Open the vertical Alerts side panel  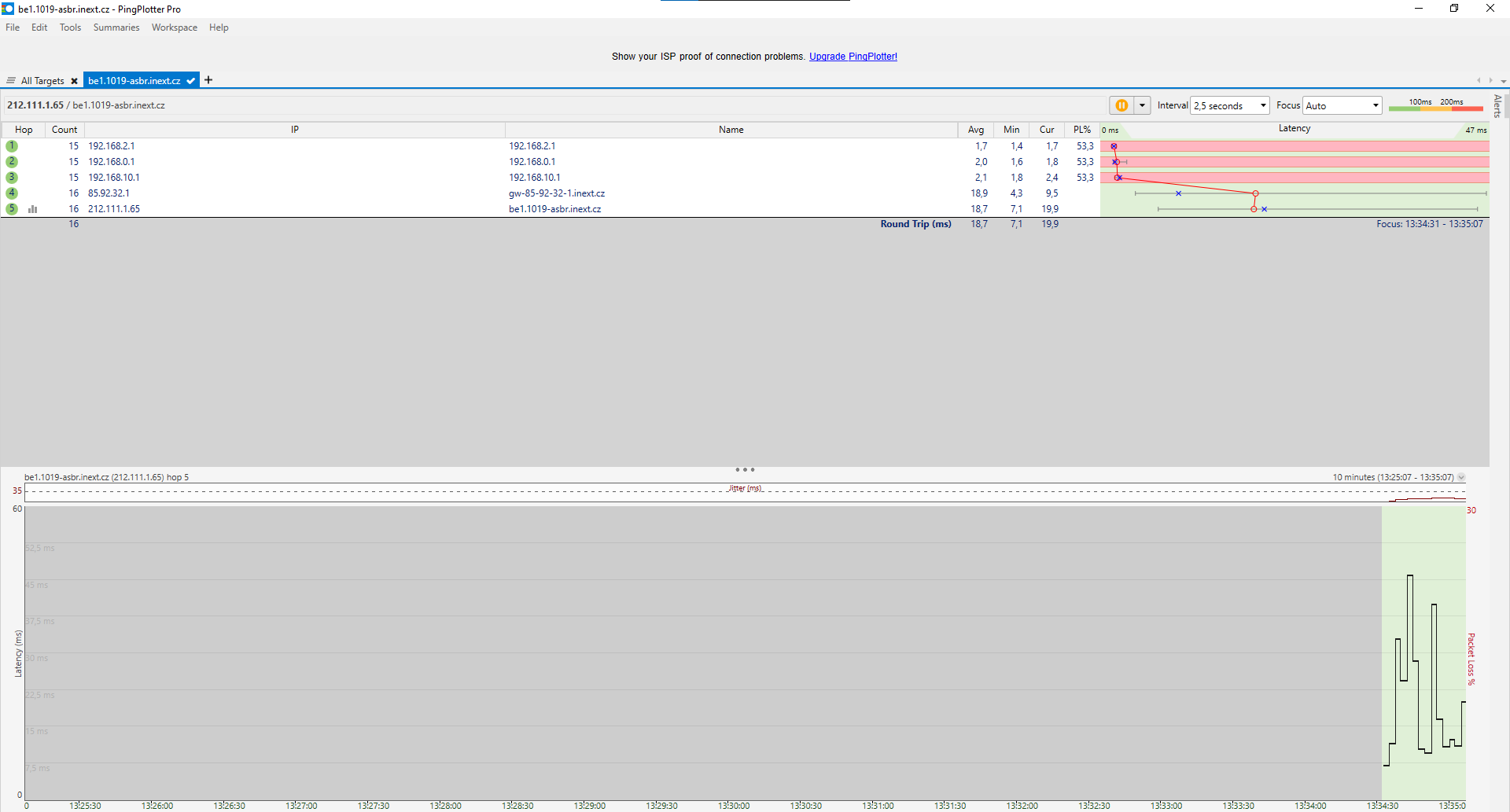pos(1497,106)
